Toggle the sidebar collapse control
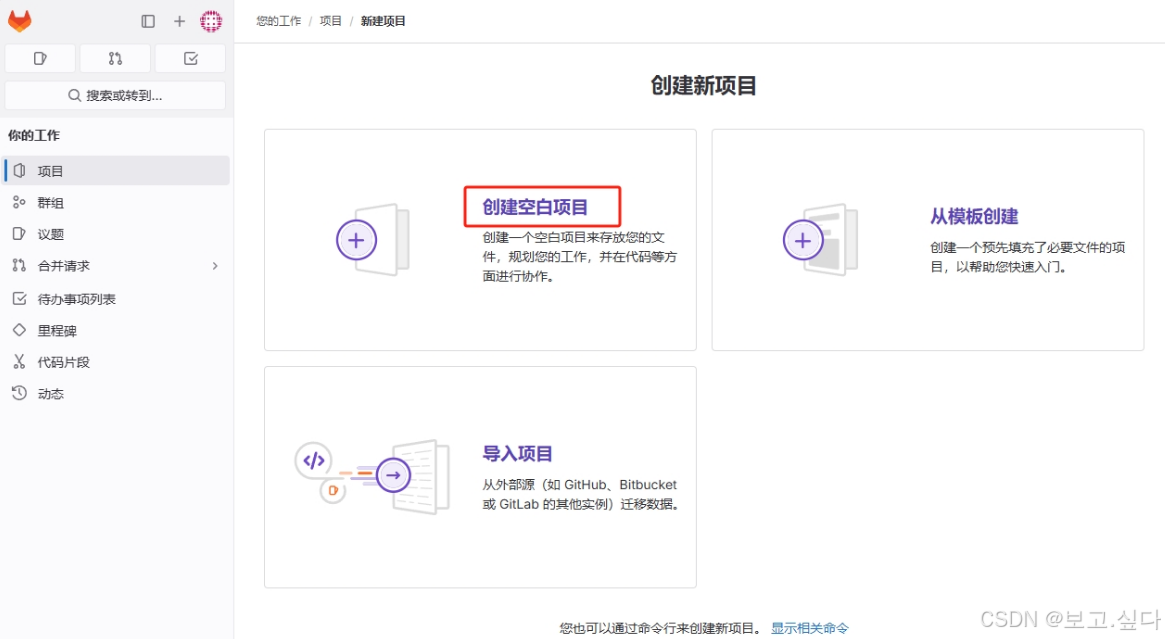The image size is (1165, 639). point(147,20)
